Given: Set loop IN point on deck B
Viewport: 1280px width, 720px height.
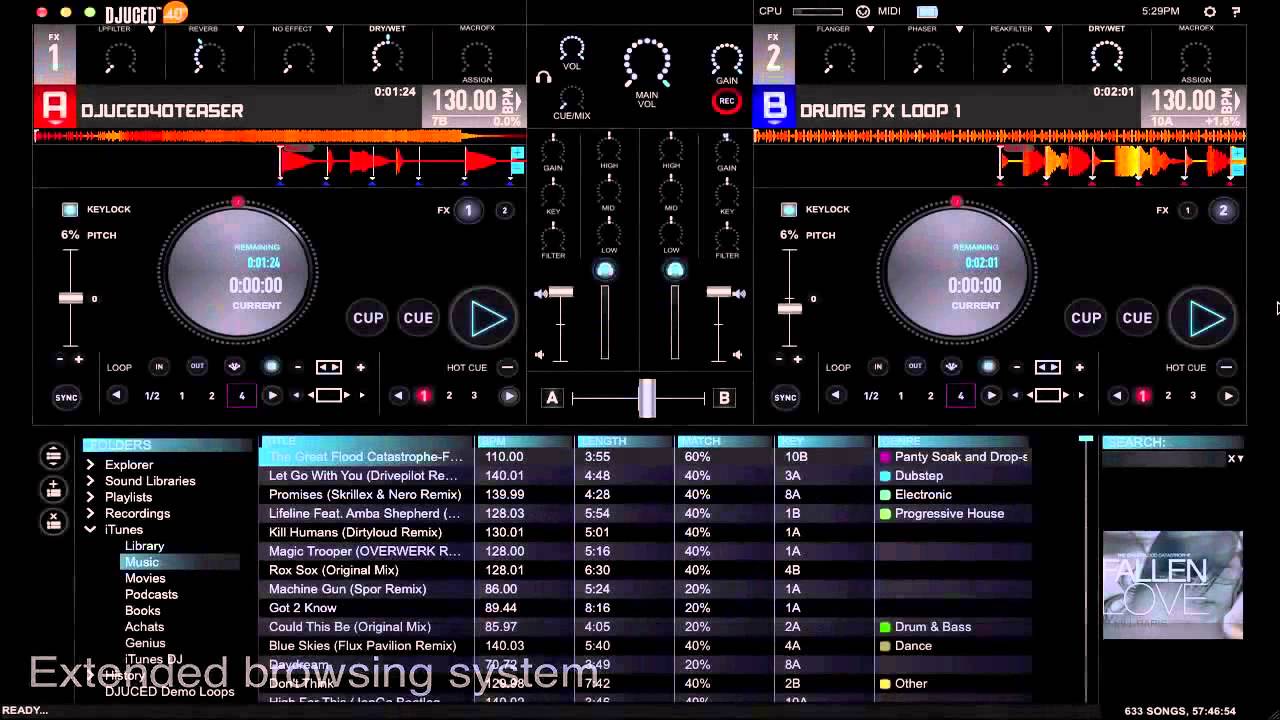Looking at the screenshot, I should point(877,367).
